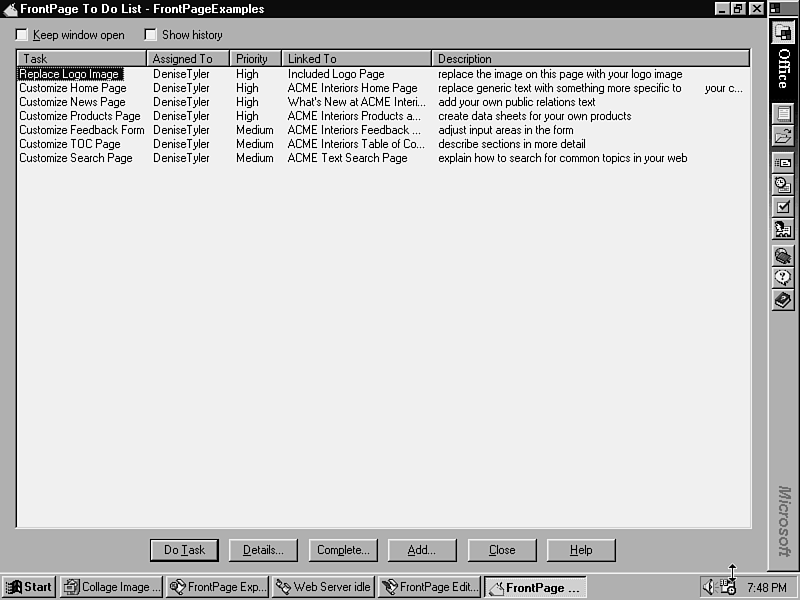
Task: Click the Open Document folder icon in Office bar
Action: pos(783,136)
